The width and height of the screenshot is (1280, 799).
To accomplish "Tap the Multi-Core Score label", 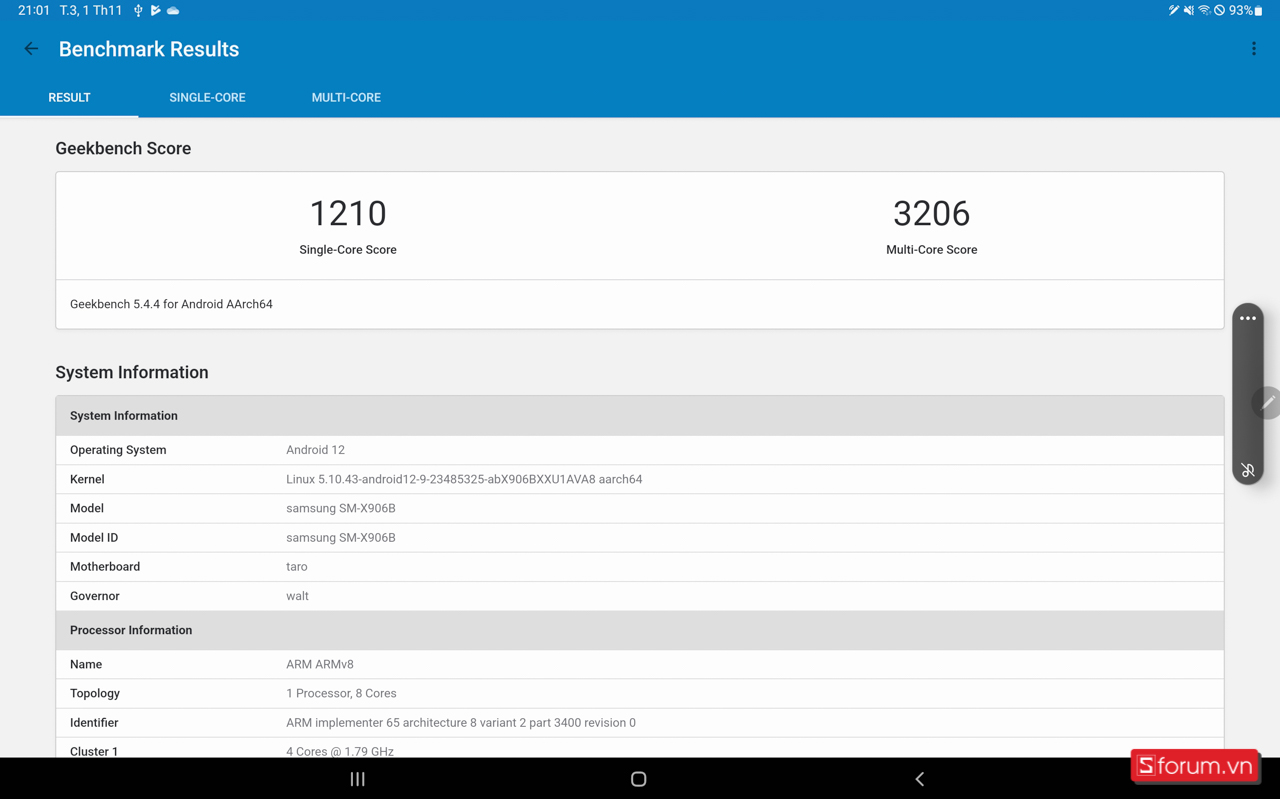I will pyautogui.click(x=931, y=250).
